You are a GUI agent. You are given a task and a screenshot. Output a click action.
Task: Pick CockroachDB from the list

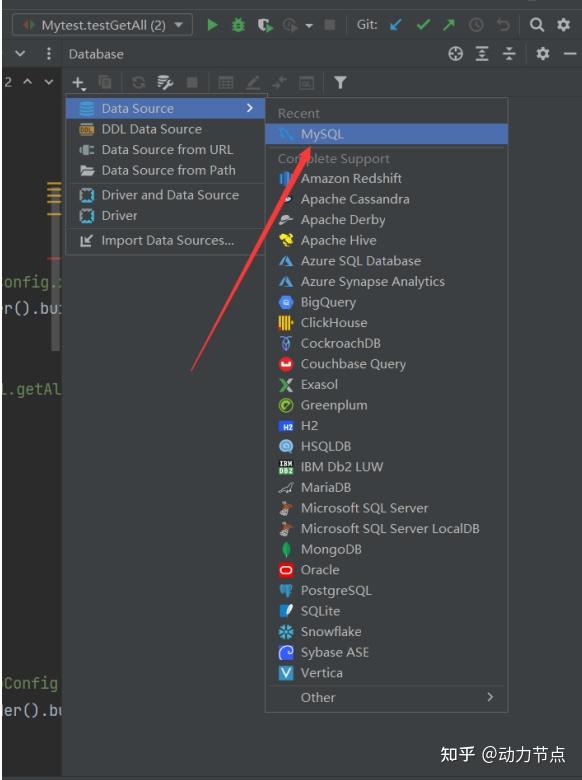pos(387,343)
